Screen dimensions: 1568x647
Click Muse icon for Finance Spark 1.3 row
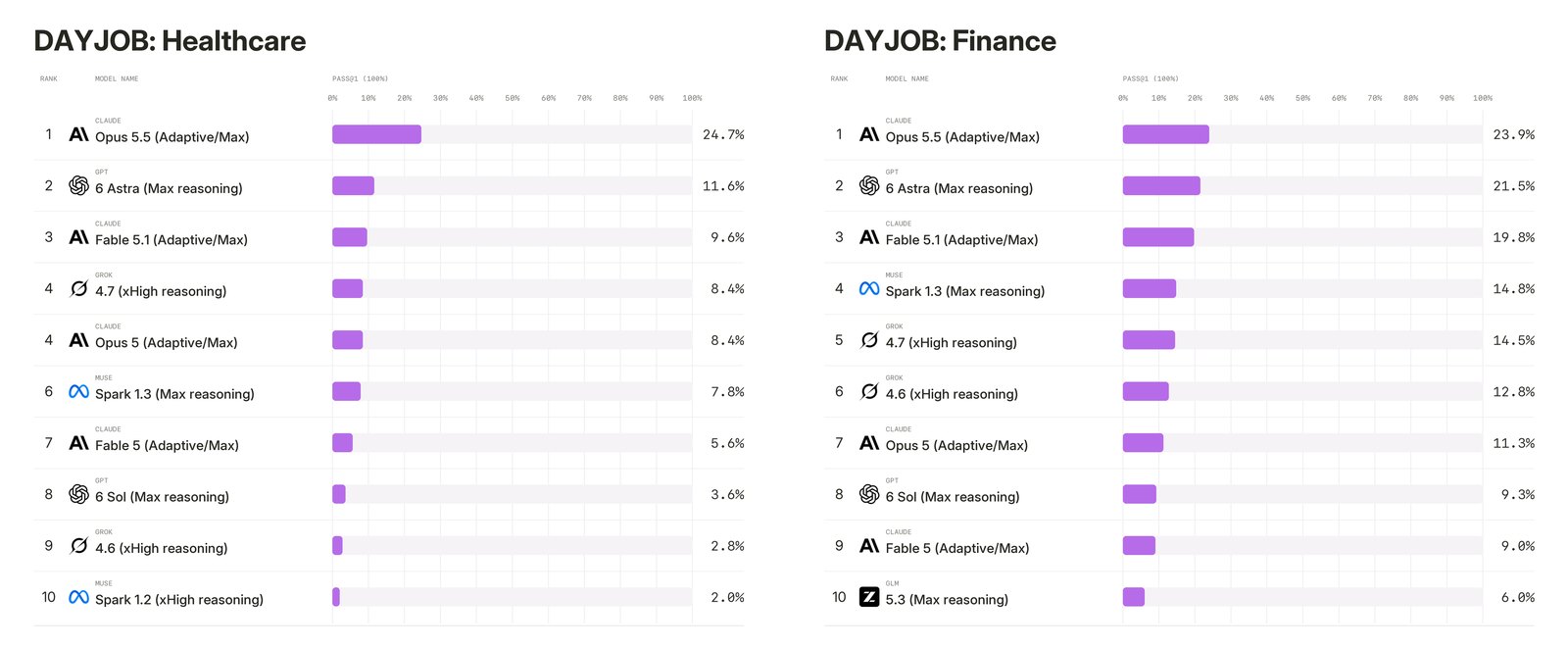point(869,288)
